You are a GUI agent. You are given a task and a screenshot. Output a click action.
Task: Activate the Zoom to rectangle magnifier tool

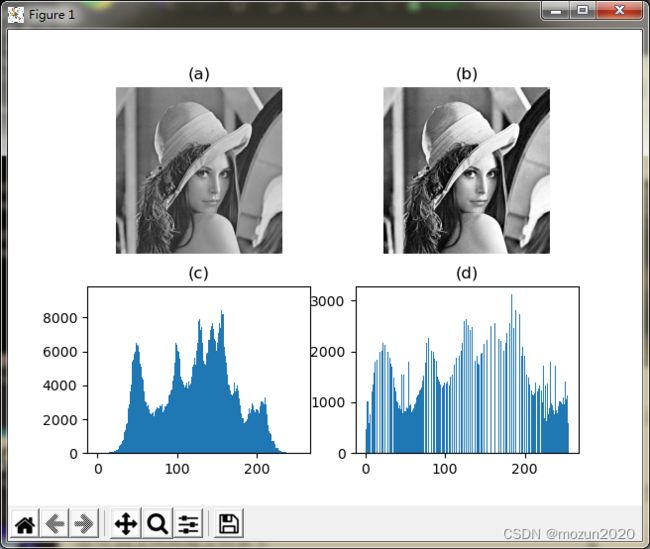click(x=158, y=524)
